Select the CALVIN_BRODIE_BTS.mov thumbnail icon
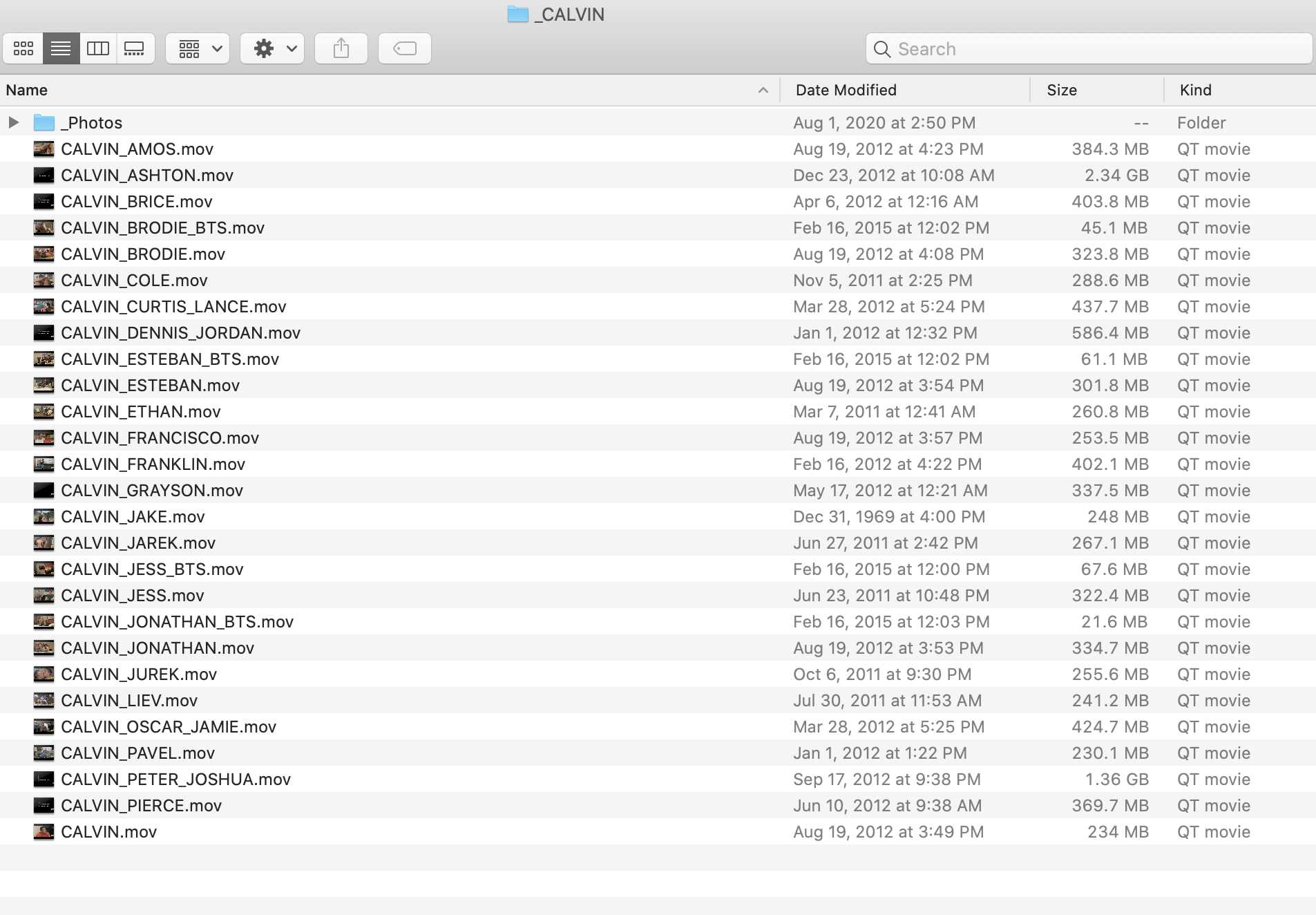The height and width of the screenshot is (915, 1316). 44,227
